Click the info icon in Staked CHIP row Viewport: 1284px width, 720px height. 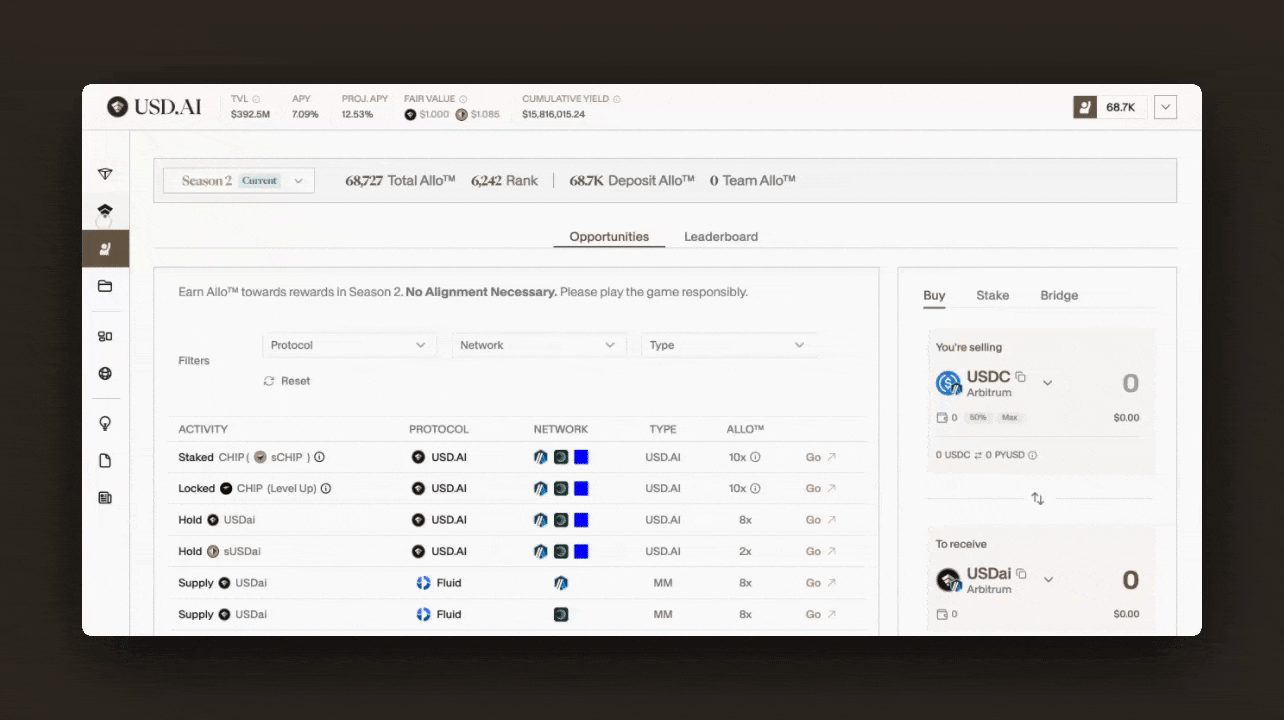pos(319,457)
